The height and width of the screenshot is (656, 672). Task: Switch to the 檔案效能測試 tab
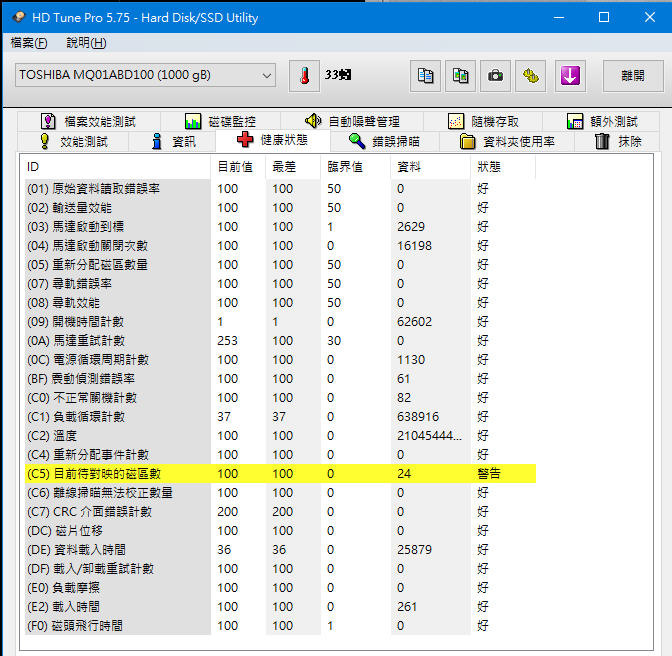pyautogui.click(x=89, y=121)
